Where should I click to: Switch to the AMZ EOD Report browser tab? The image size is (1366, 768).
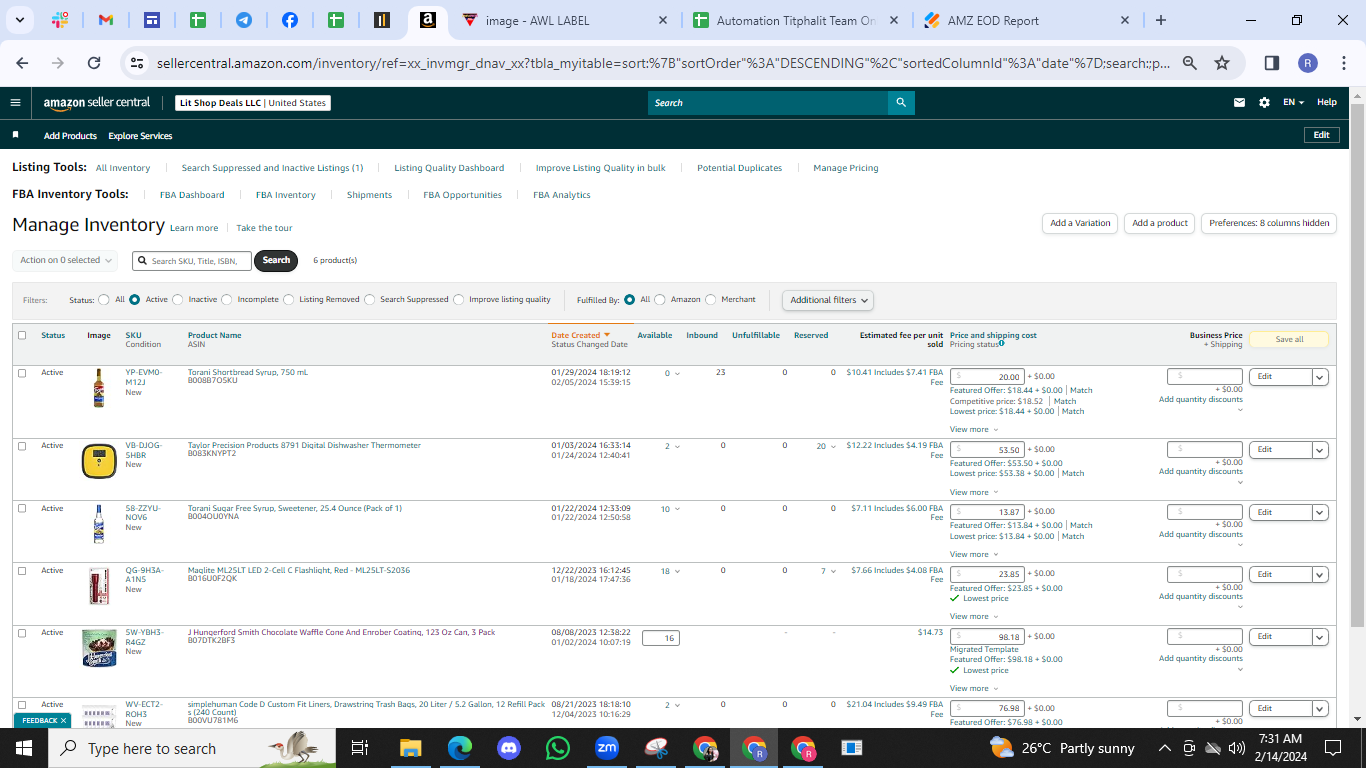[1026, 20]
